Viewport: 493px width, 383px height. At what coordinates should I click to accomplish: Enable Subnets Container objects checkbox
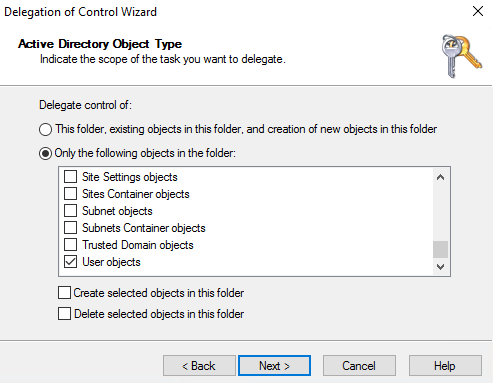click(70, 228)
